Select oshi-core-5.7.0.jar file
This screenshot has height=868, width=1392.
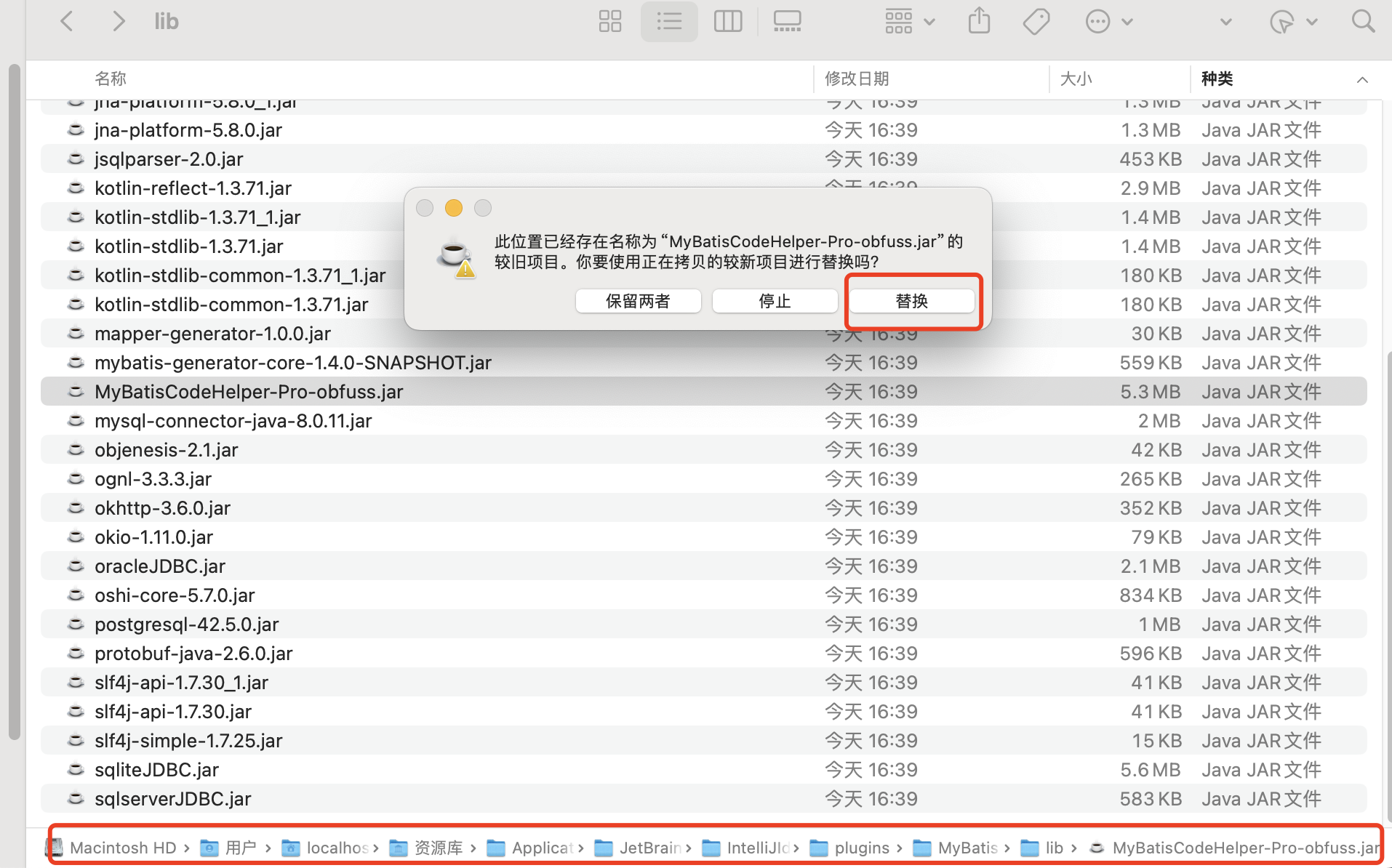704,595
